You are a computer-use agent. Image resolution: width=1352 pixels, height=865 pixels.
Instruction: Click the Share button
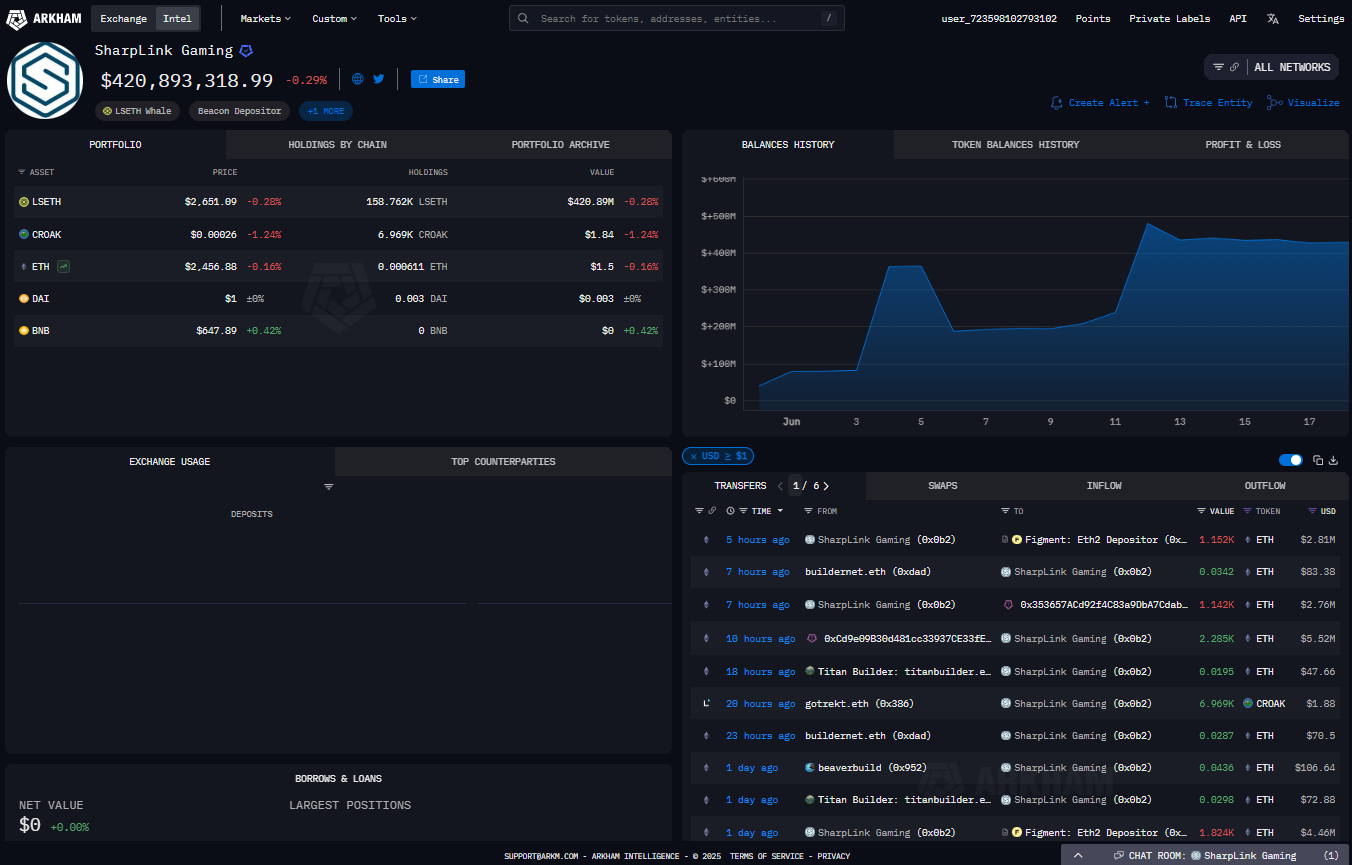438,79
